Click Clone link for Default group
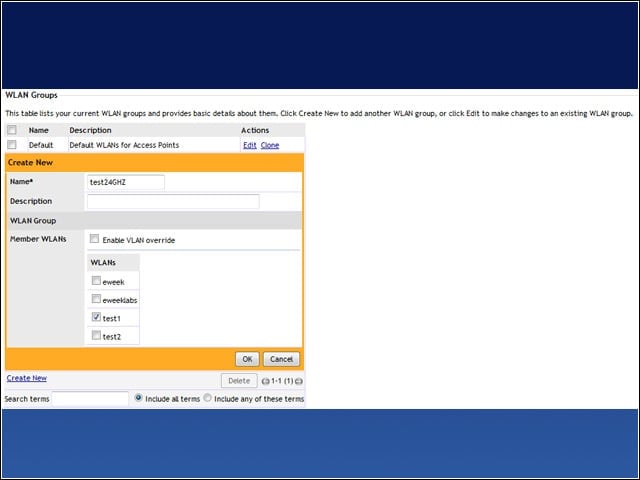 (x=270, y=145)
